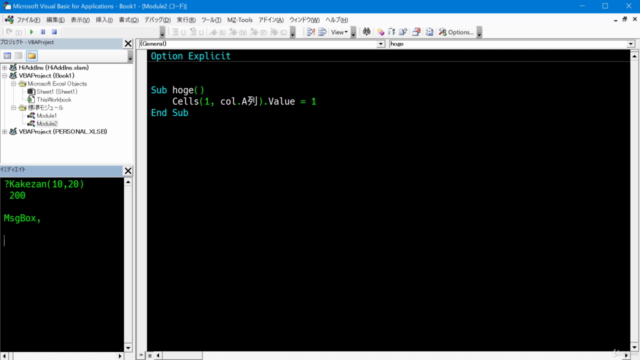640x360 pixels.
Task: Expand VBAProject (PERSONAL.XLSB) node
Action: pyautogui.click(x=4, y=131)
